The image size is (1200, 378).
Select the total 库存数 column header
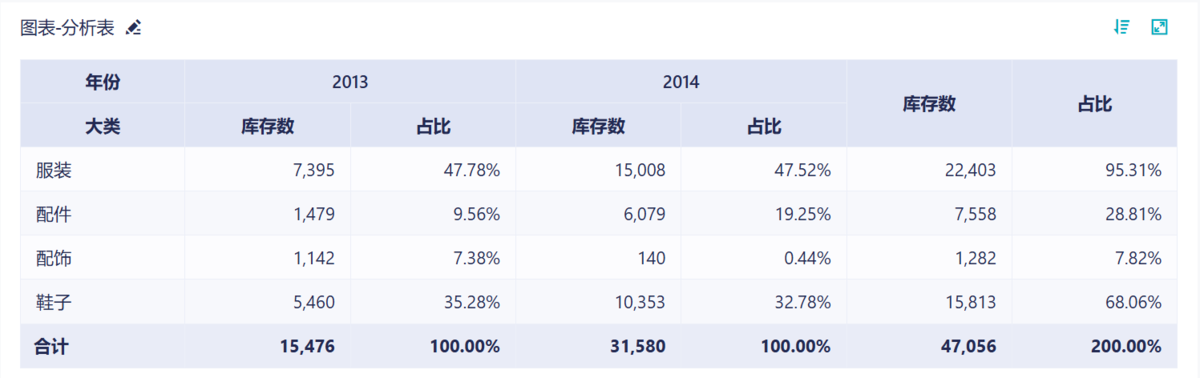(x=929, y=104)
